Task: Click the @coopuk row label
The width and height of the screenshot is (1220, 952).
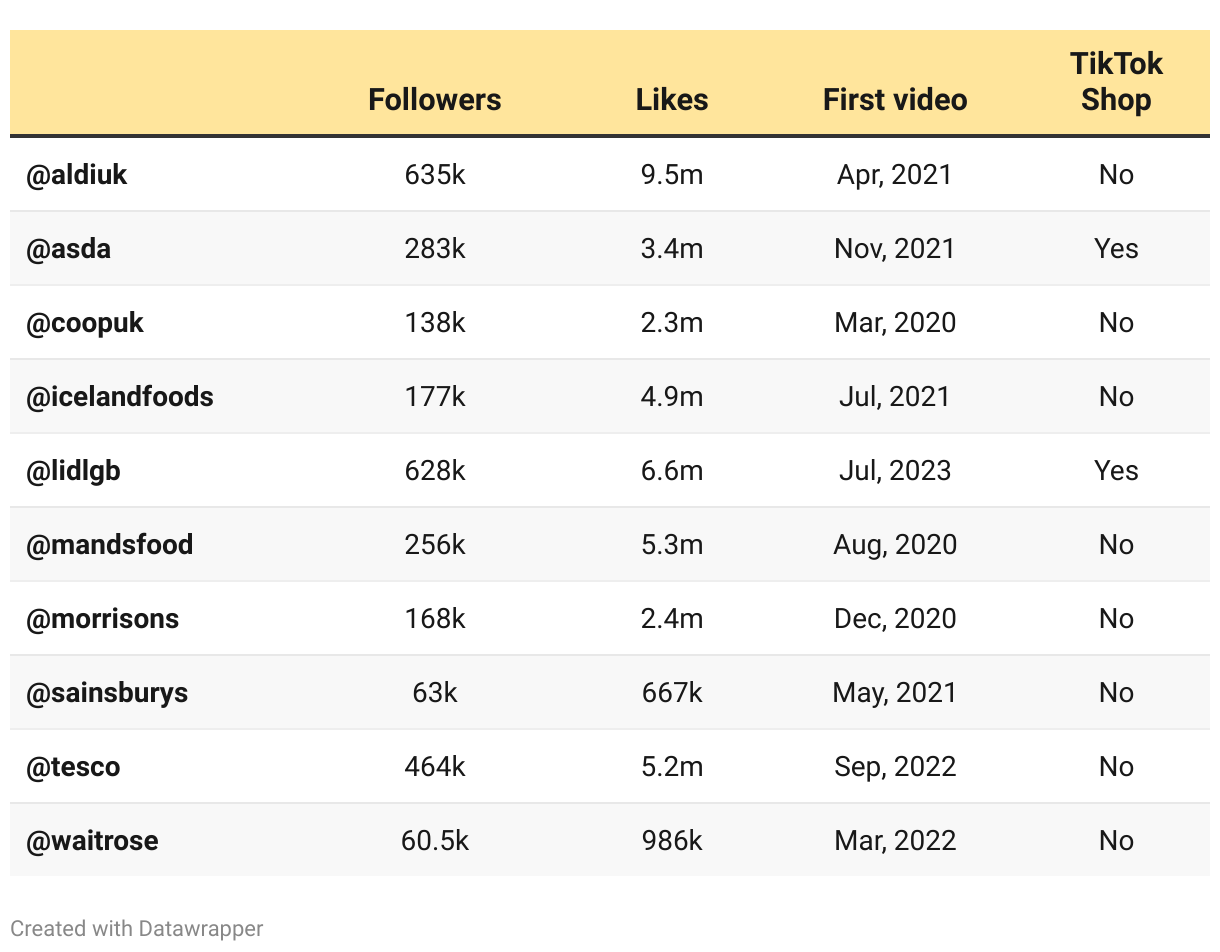Action: point(85,323)
